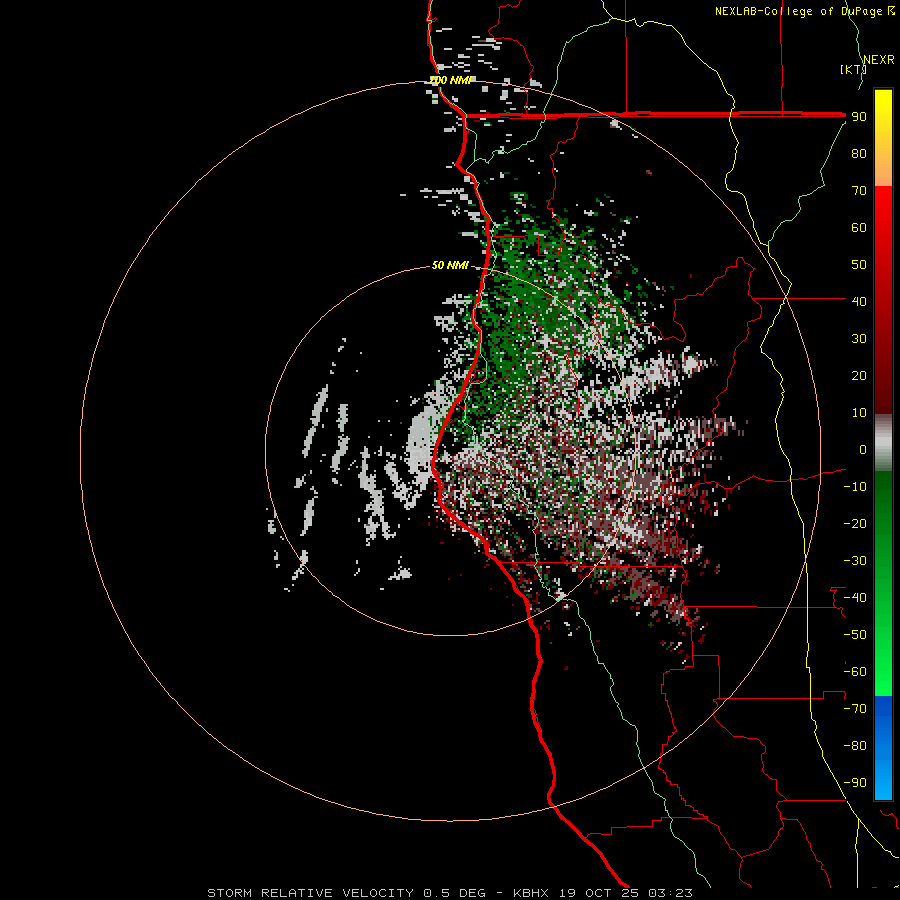The height and width of the screenshot is (900, 900).
Task: Click the 0 value on the velocity scale
Action: click(x=863, y=450)
